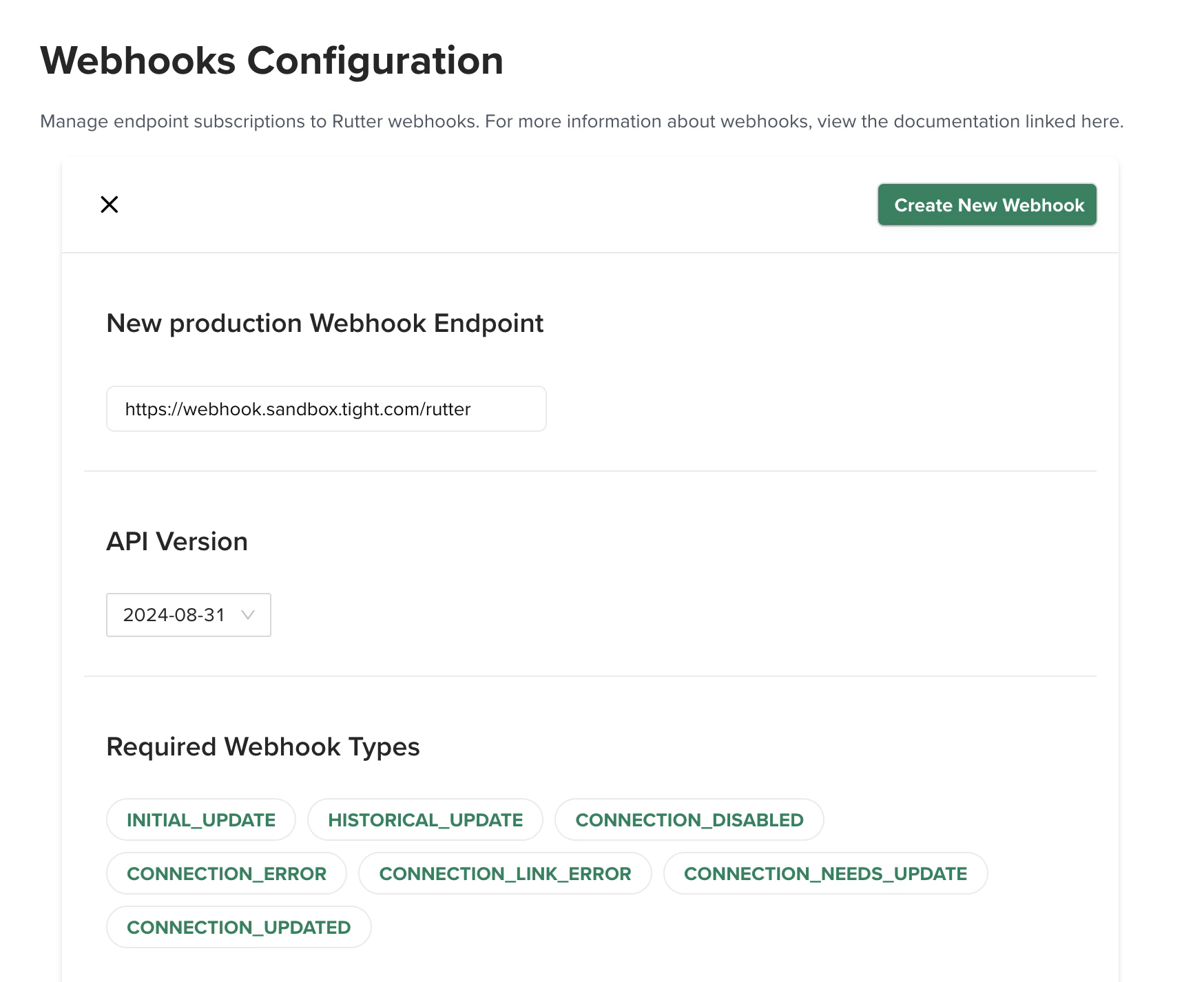Select the CONNECTION_UPDATED webhook type
This screenshot has width=1204, height=982.
point(238,927)
